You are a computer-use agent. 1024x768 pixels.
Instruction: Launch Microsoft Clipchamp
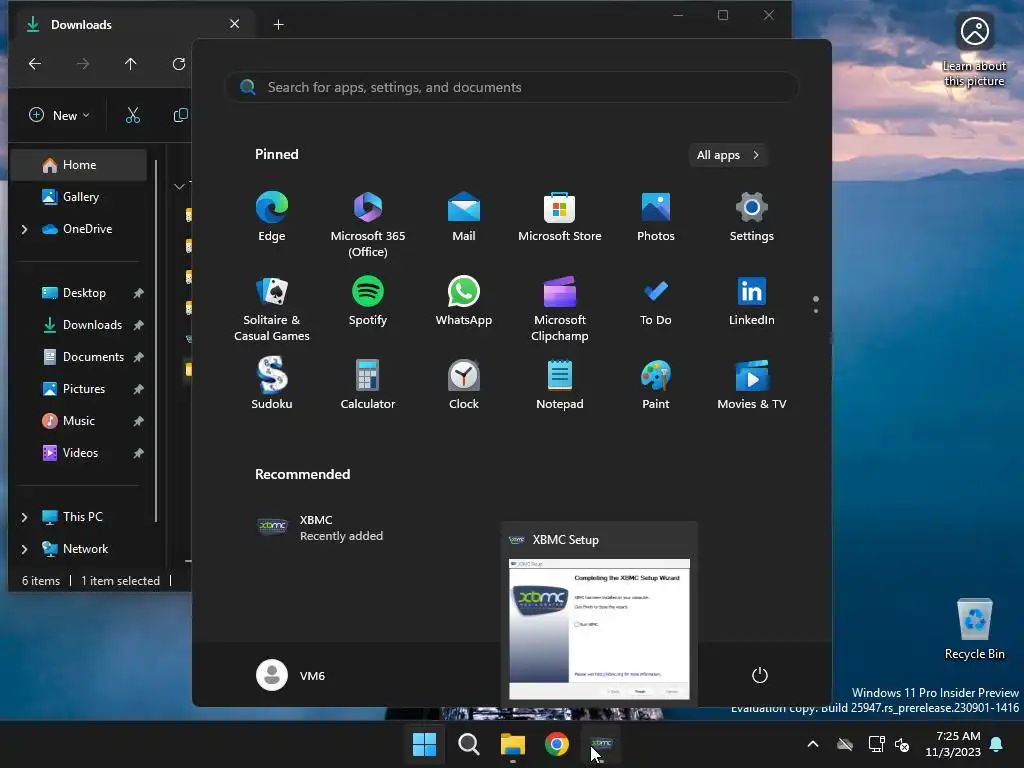point(560,308)
